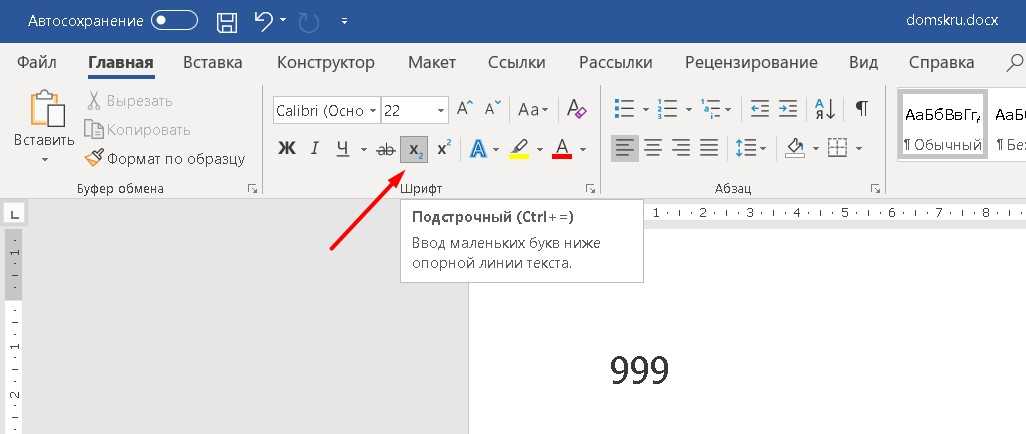This screenshot has height=434, width=1026.
Task: Apply yellow text highlight color
Action: (520, 149)
